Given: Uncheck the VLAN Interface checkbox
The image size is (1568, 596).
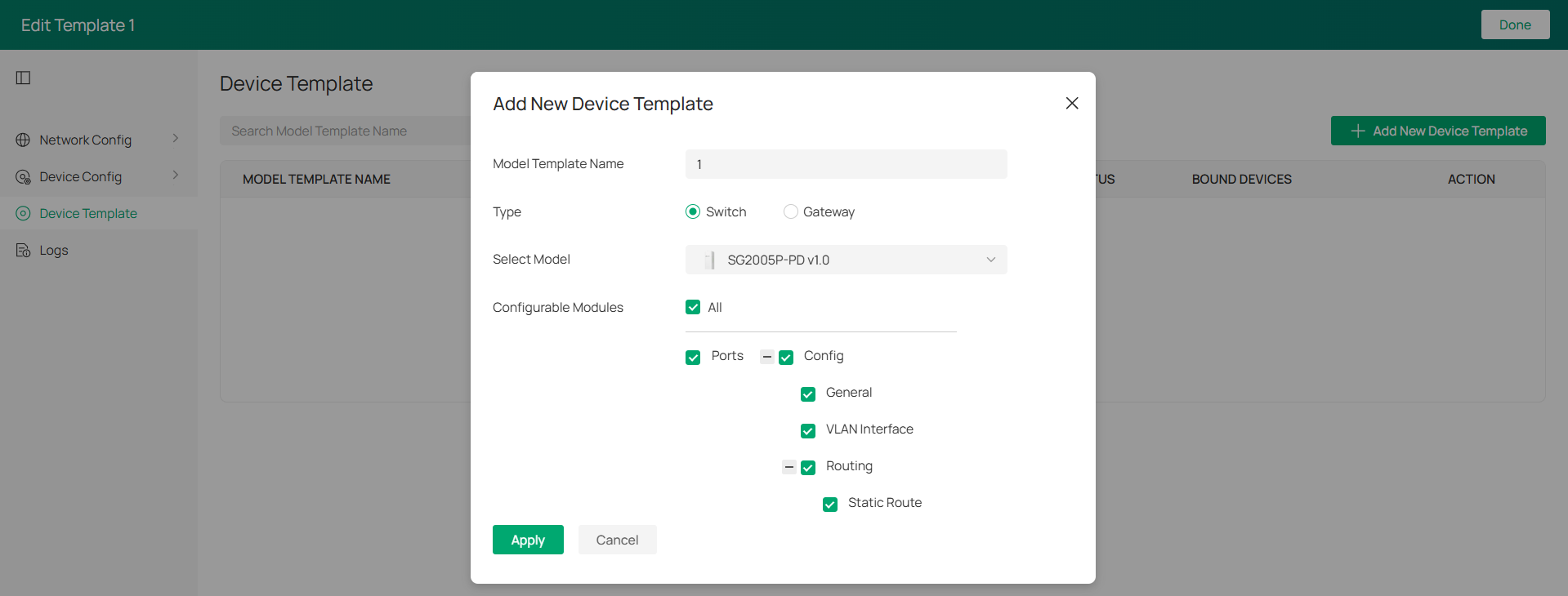Looking at the screenshot, I should pyautogui.click(x=808, y=431).
